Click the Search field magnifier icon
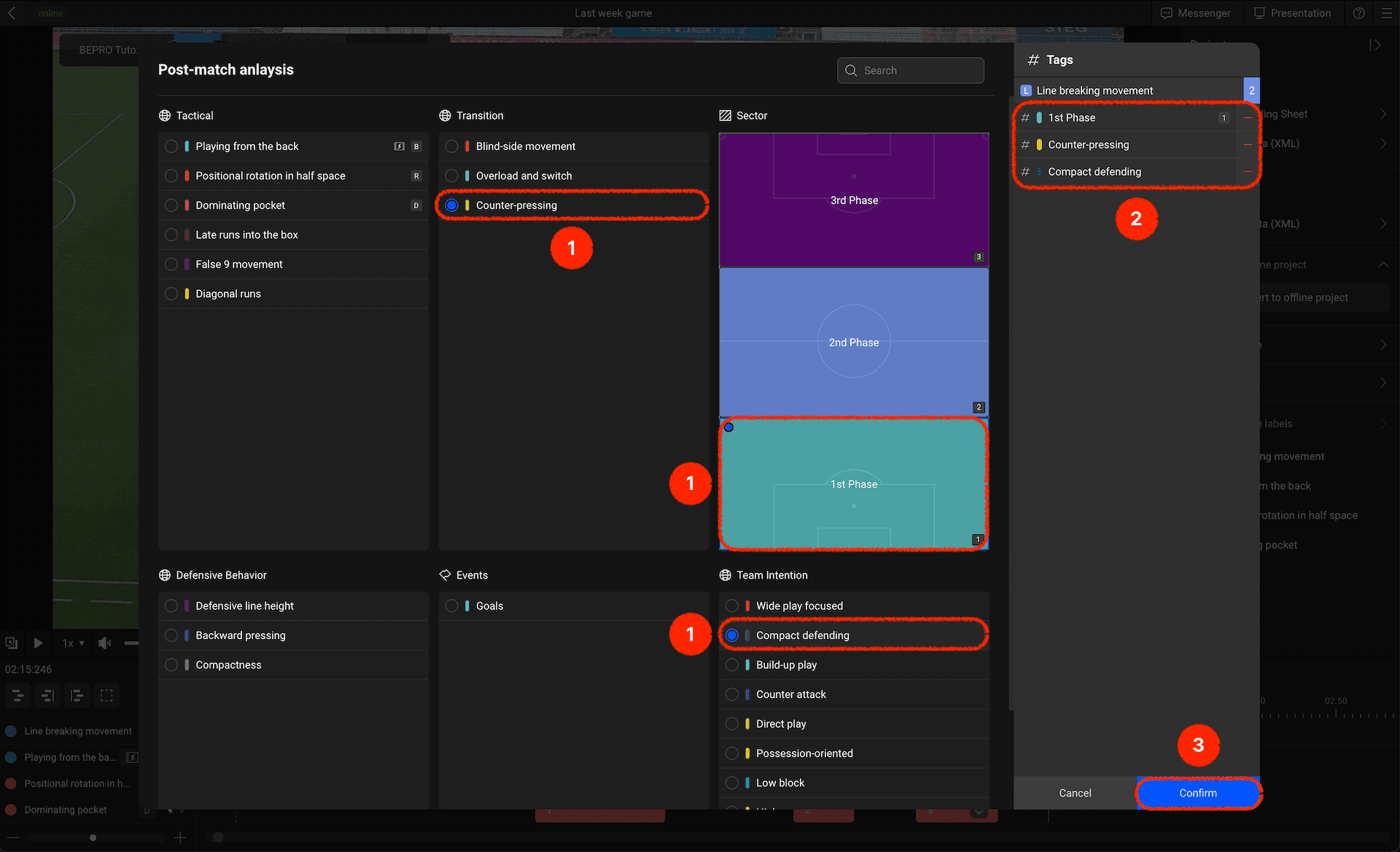 (x=851, y=71)
